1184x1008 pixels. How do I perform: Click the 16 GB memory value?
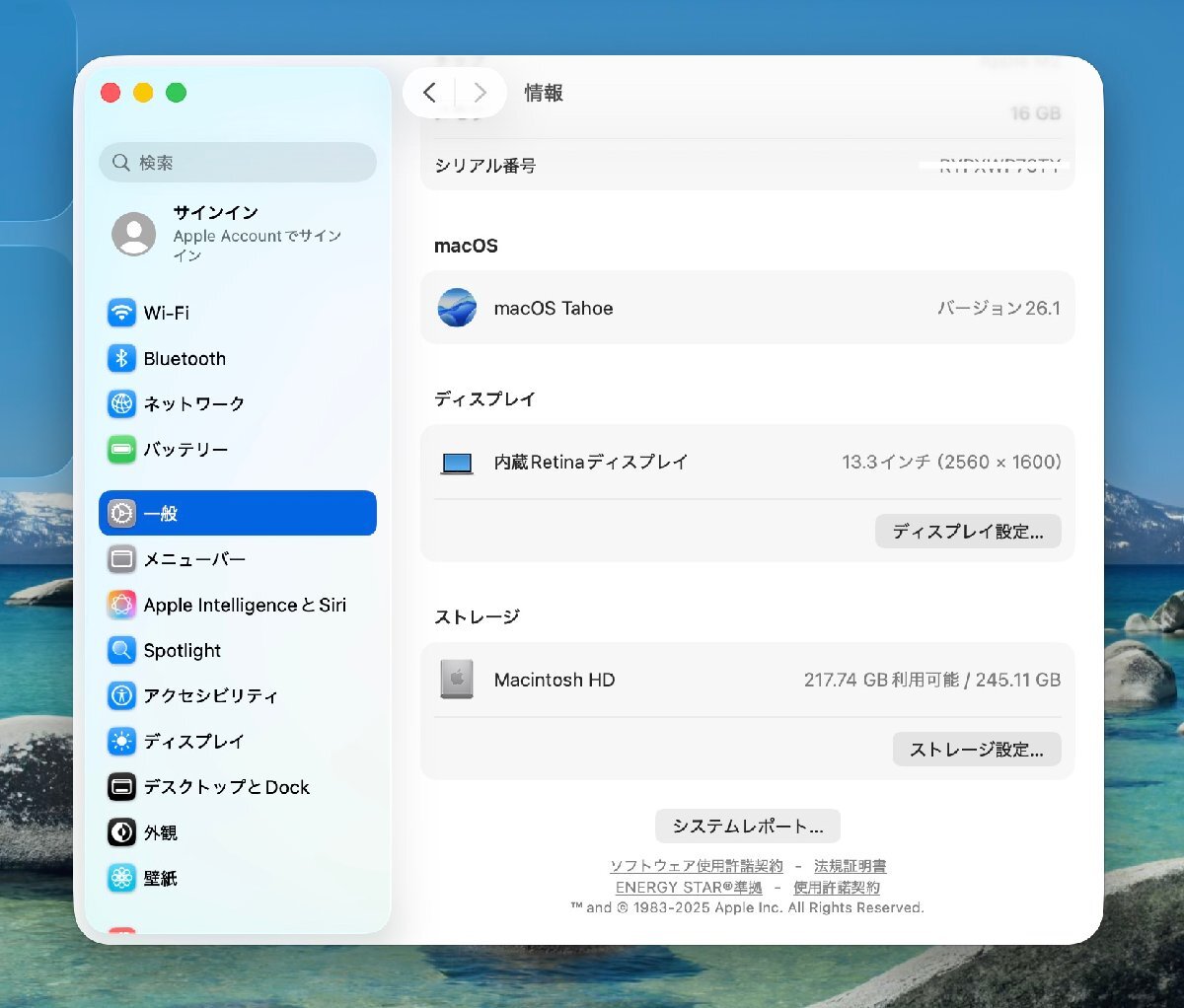1036,113
